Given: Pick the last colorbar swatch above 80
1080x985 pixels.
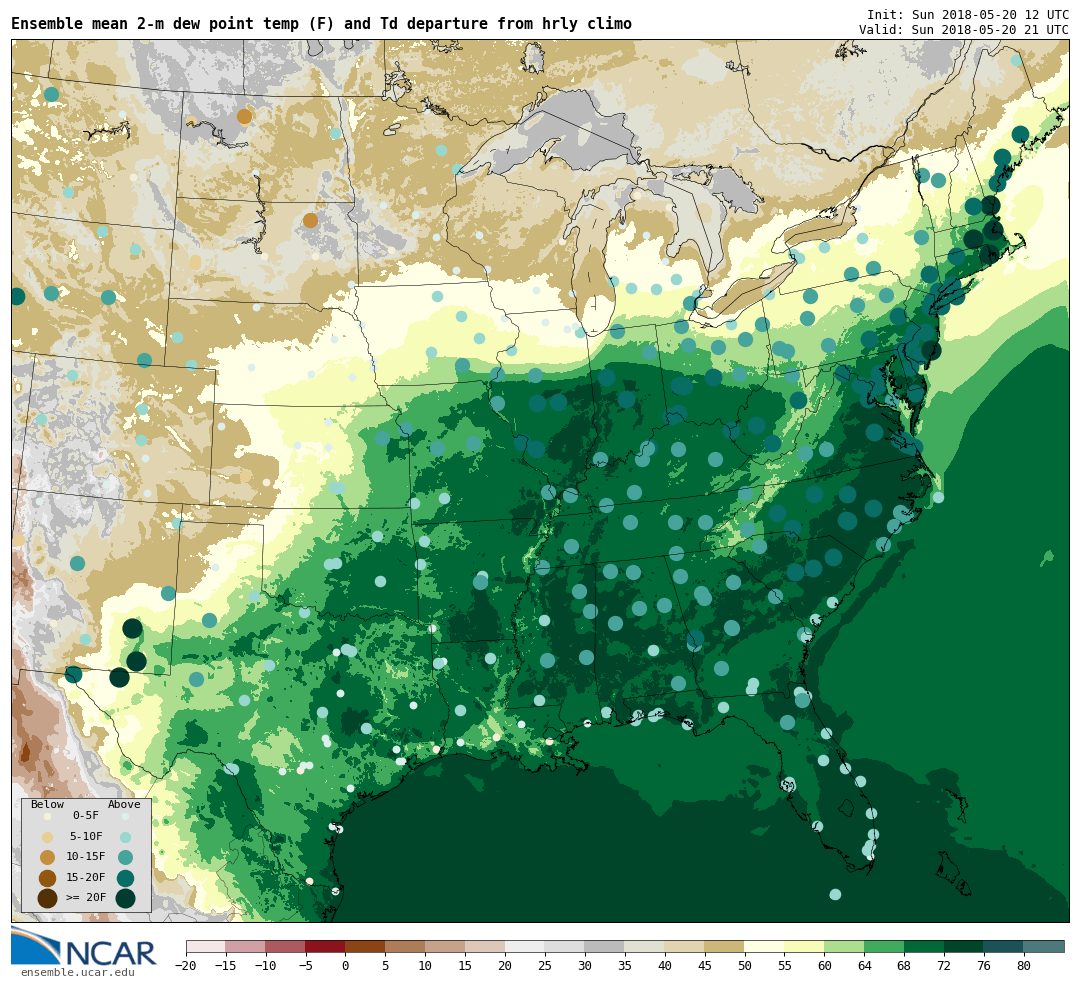Looking at the screenshot, I should pos(1044,946).
